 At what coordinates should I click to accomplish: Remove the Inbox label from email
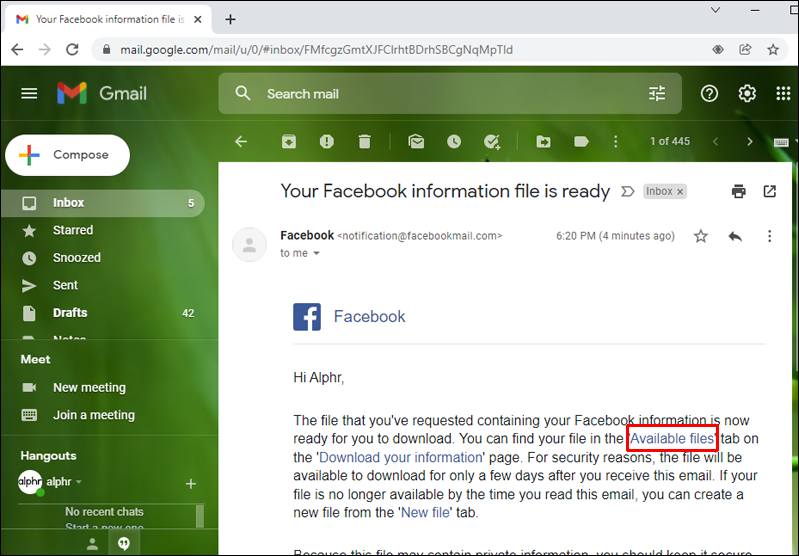(x=680, y=192)
